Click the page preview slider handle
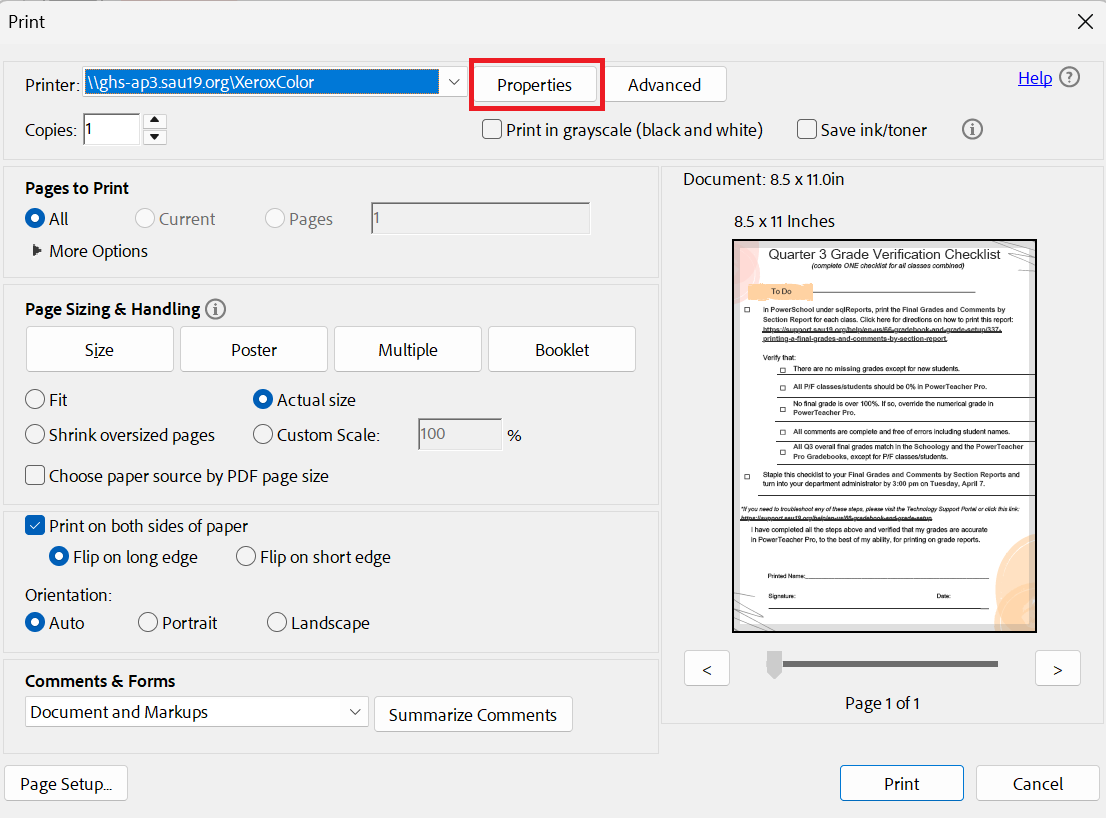The width and height of the screenshot is (1106, 818). (x=774, y=664)
